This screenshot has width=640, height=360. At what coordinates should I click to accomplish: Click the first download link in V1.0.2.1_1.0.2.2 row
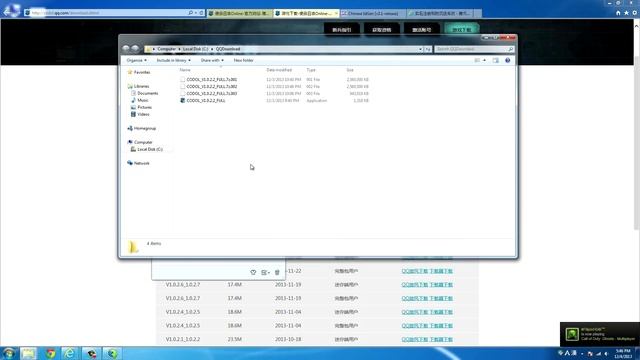point(414,340)
